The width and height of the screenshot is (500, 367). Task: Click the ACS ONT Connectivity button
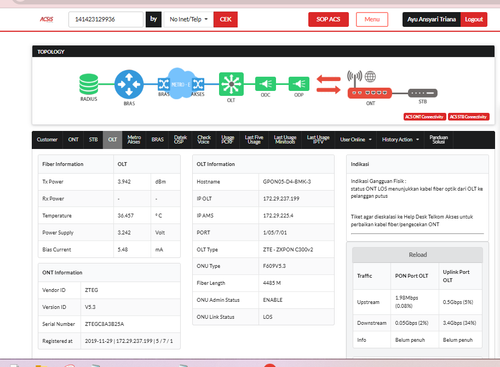tap(424, 117)
